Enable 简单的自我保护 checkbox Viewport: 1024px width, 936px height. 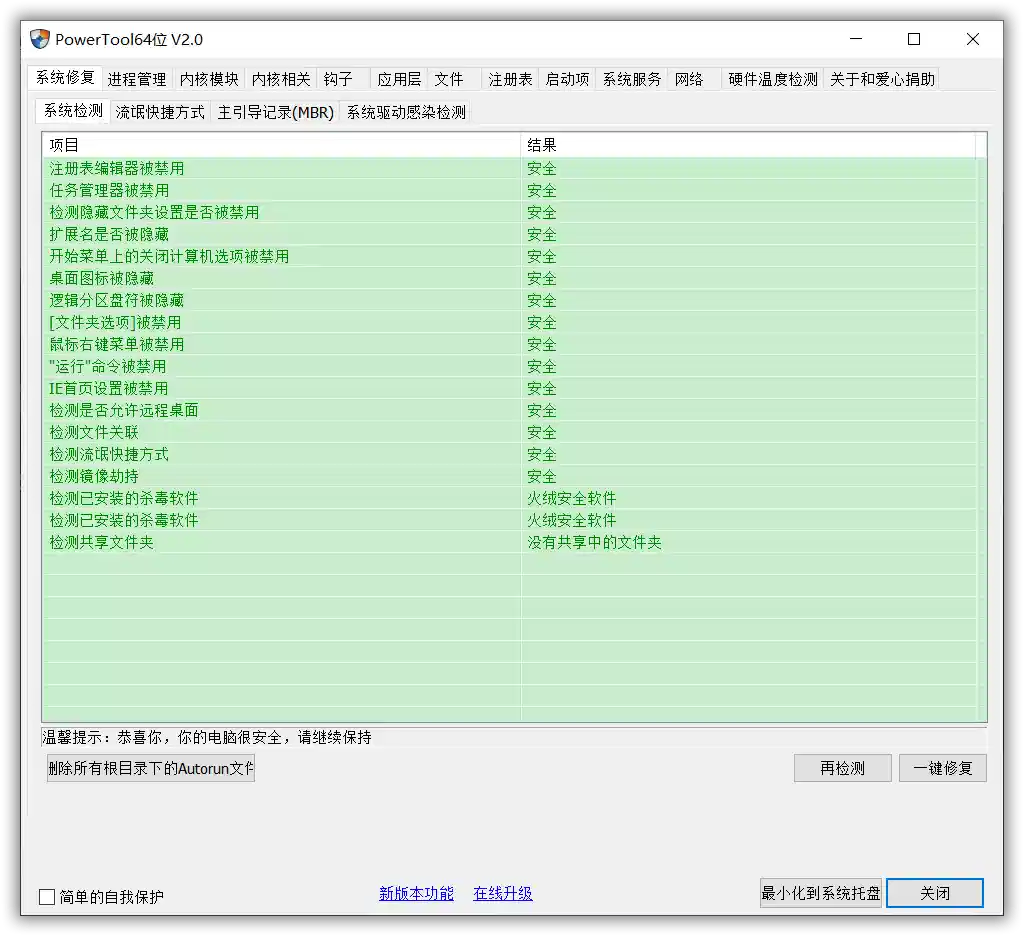tap(44, 897)
